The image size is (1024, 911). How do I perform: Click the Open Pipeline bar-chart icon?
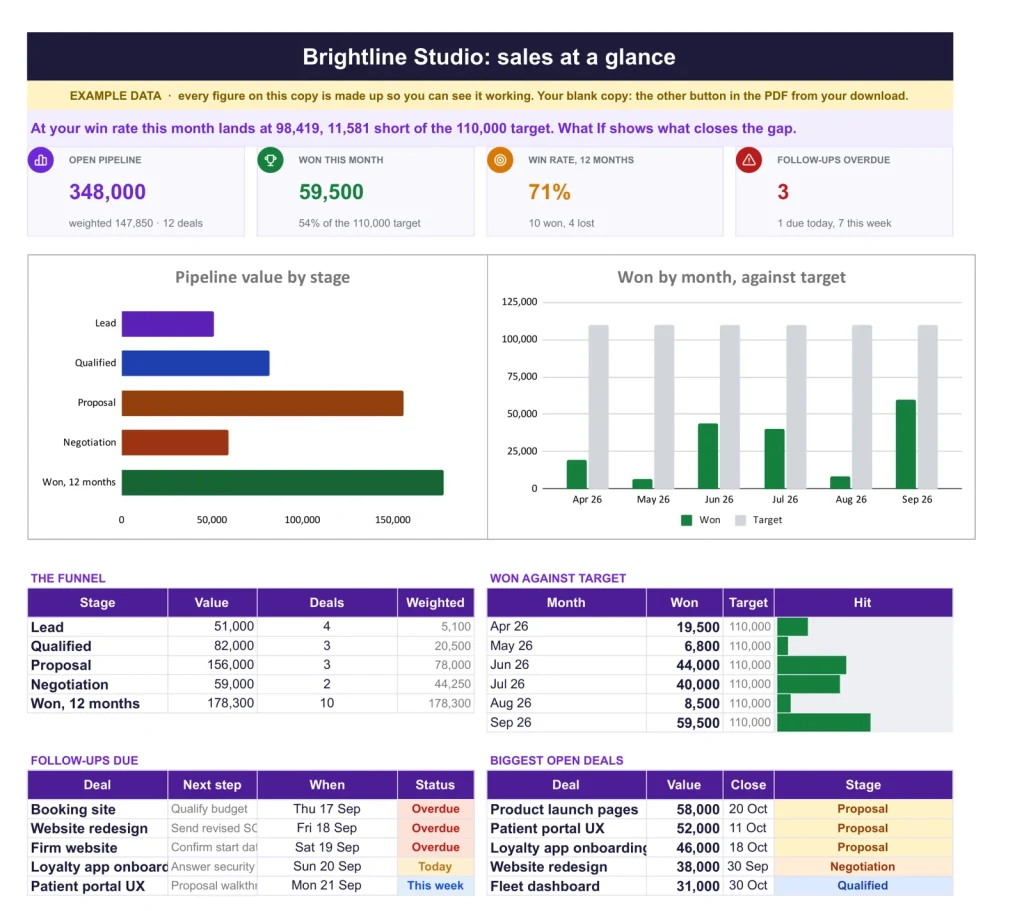pyautogui.click(x=40, y=160)
